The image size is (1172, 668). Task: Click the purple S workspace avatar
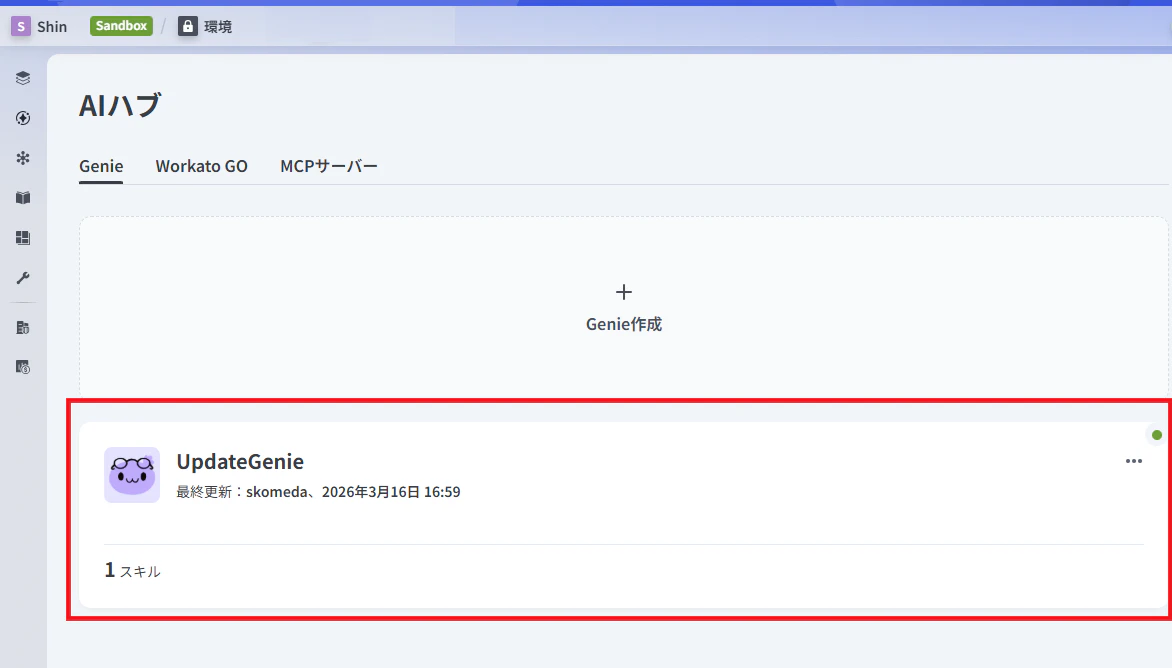[x=21, y=26]
